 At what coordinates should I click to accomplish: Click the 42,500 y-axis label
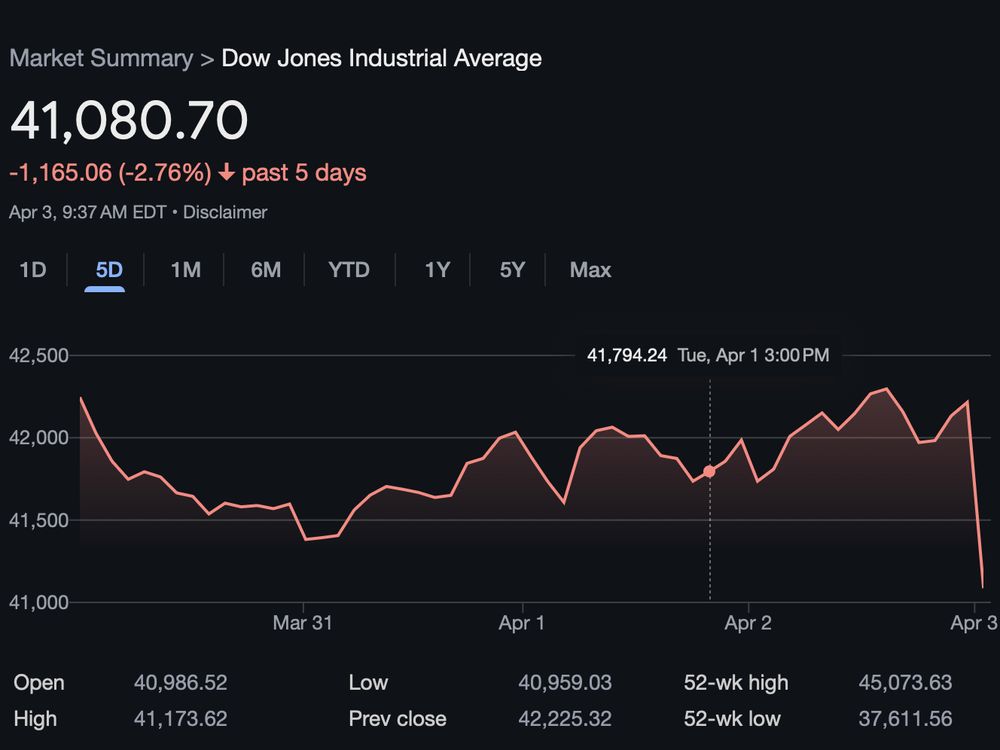(x=38, y=355)
